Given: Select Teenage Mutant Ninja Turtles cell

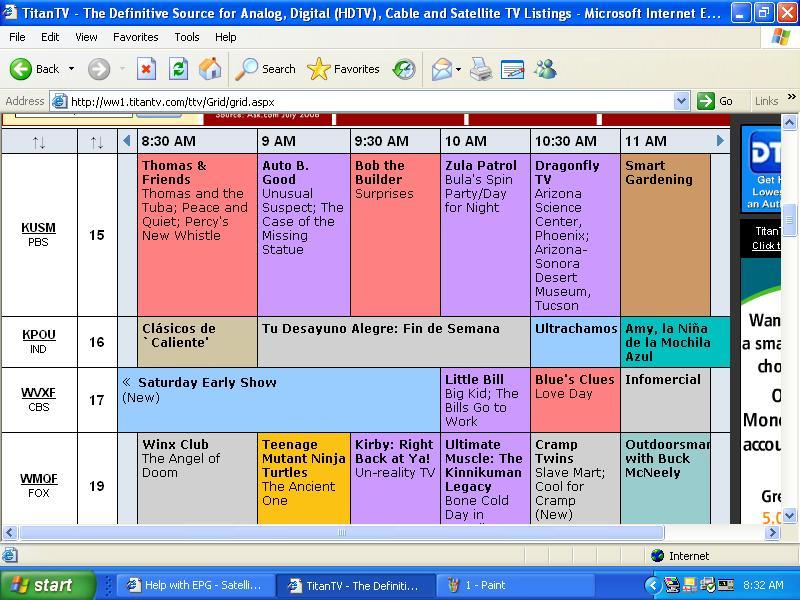Looking at the screenshot, I should coord(304,479).
